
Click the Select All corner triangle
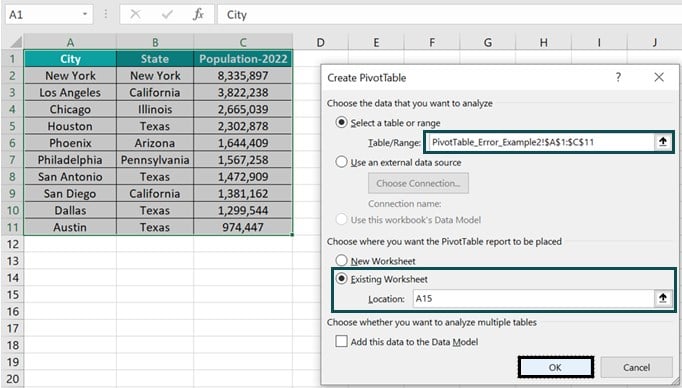pos(15,42)
